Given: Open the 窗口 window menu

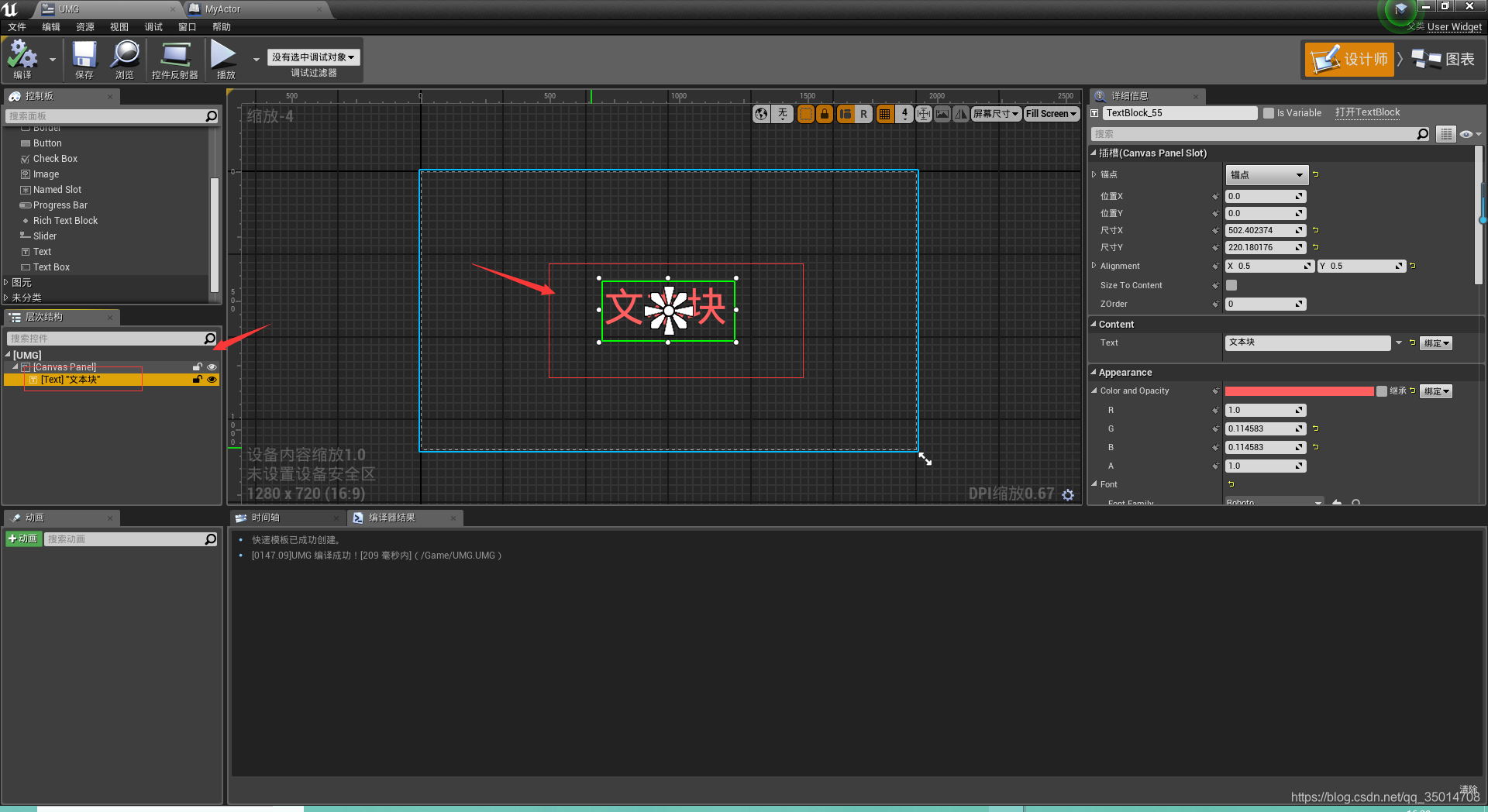Looking at the screenshot, I should (x=188, y=27).
